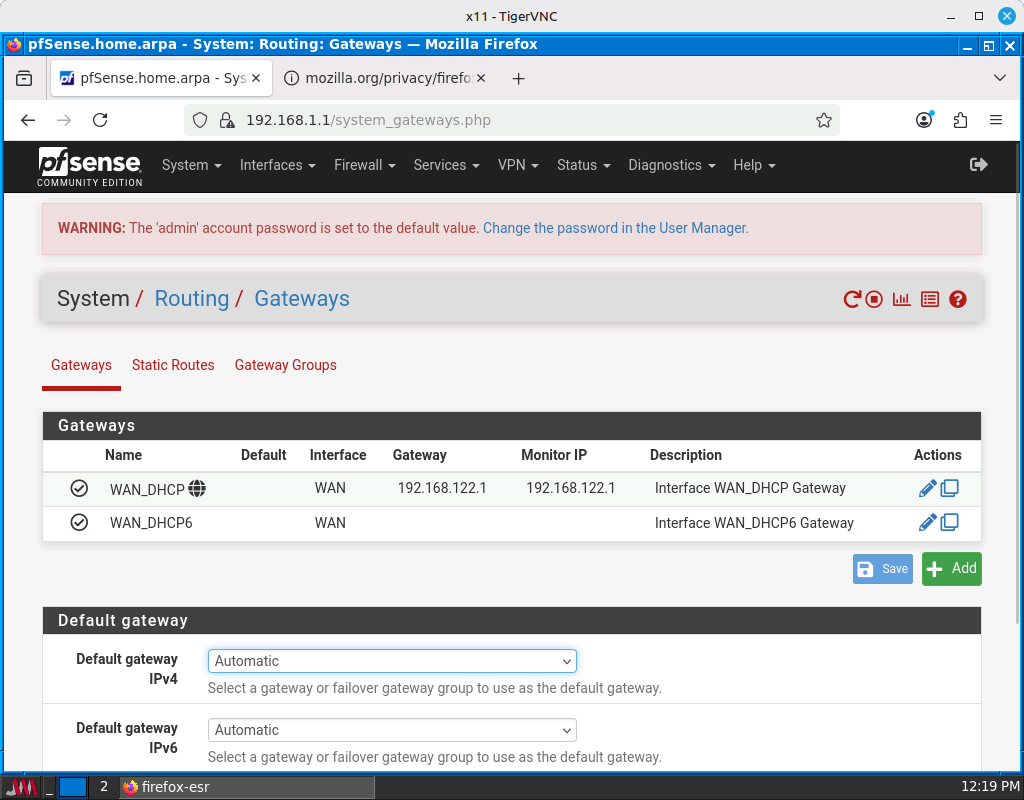Click the pfSense Community Edition logo
1024x800 pixels.
tap(90, 166)
